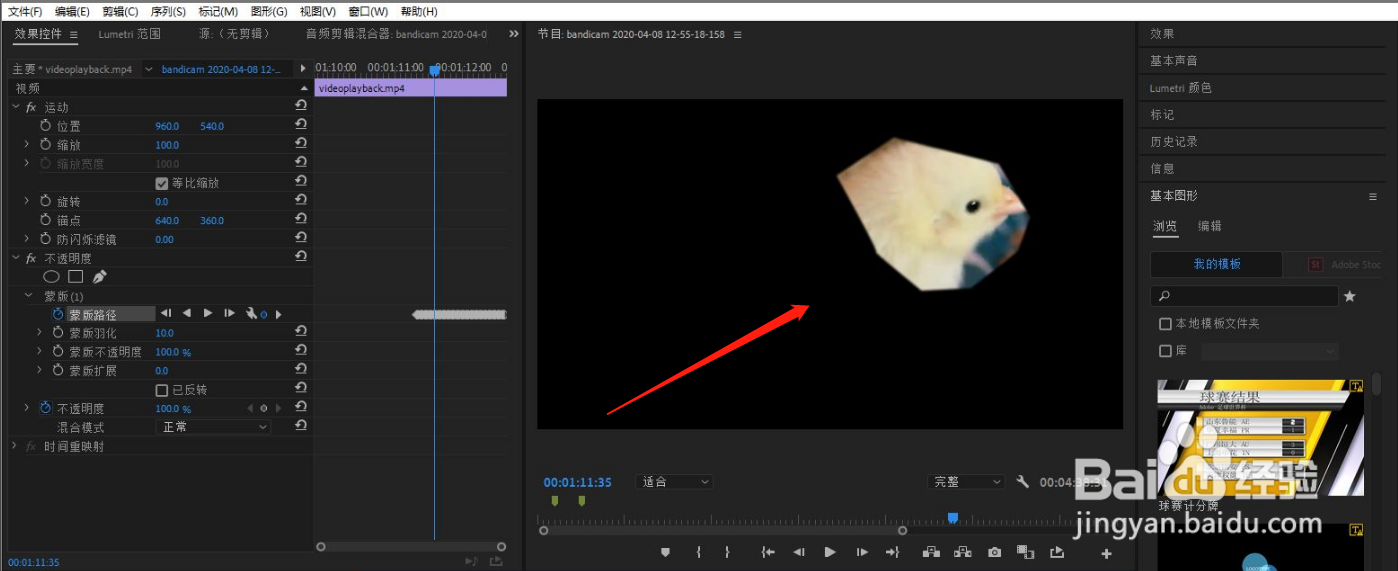Toggle 旋转 animation stopwatch
The height and width of the screenshot is (571, 1398).
45,202
